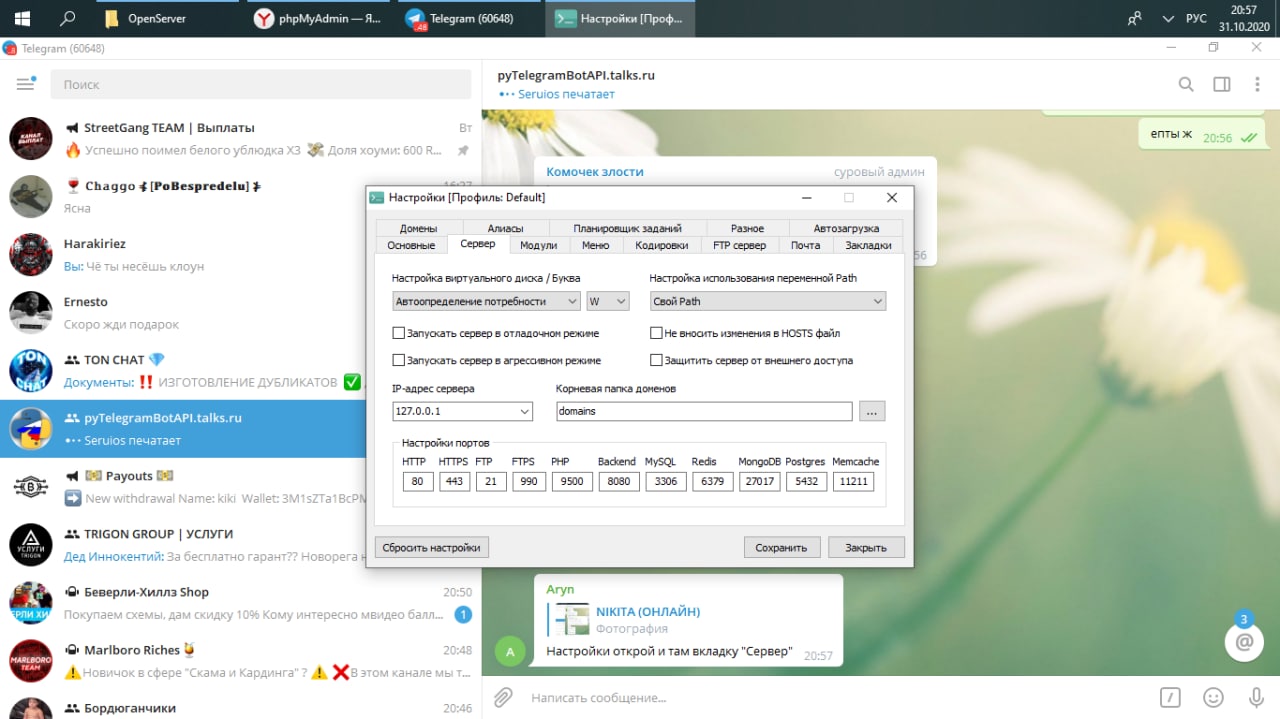The image size is (1280, 719).
Task: Open the 'Планировщик заданий' tab
Action: [x=627, y=228]
